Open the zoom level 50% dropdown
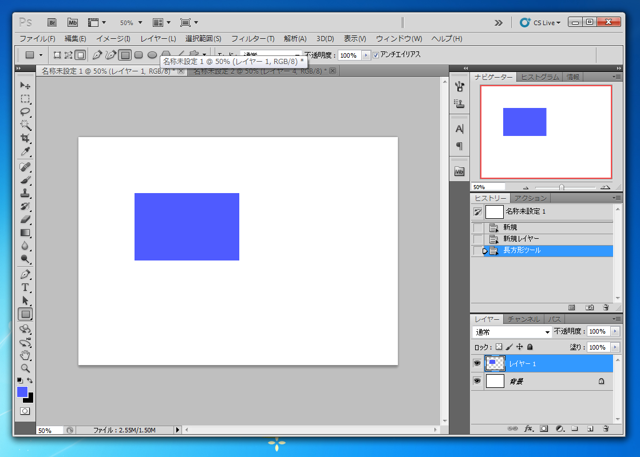The width and height of the screenshot is (640, 457). click(129, 22)
